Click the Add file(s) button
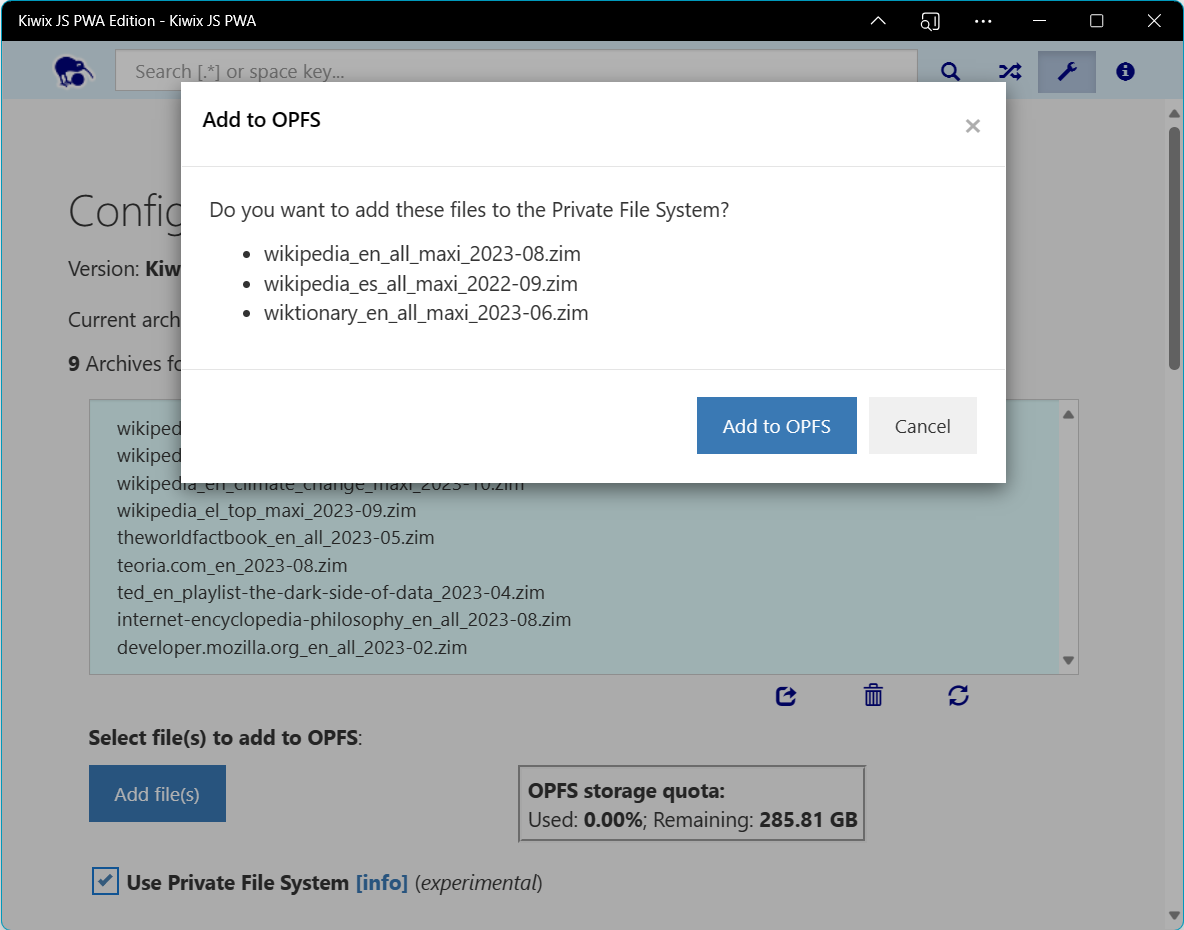Viewport: 1184px width, 930px height. click(157, 793)
